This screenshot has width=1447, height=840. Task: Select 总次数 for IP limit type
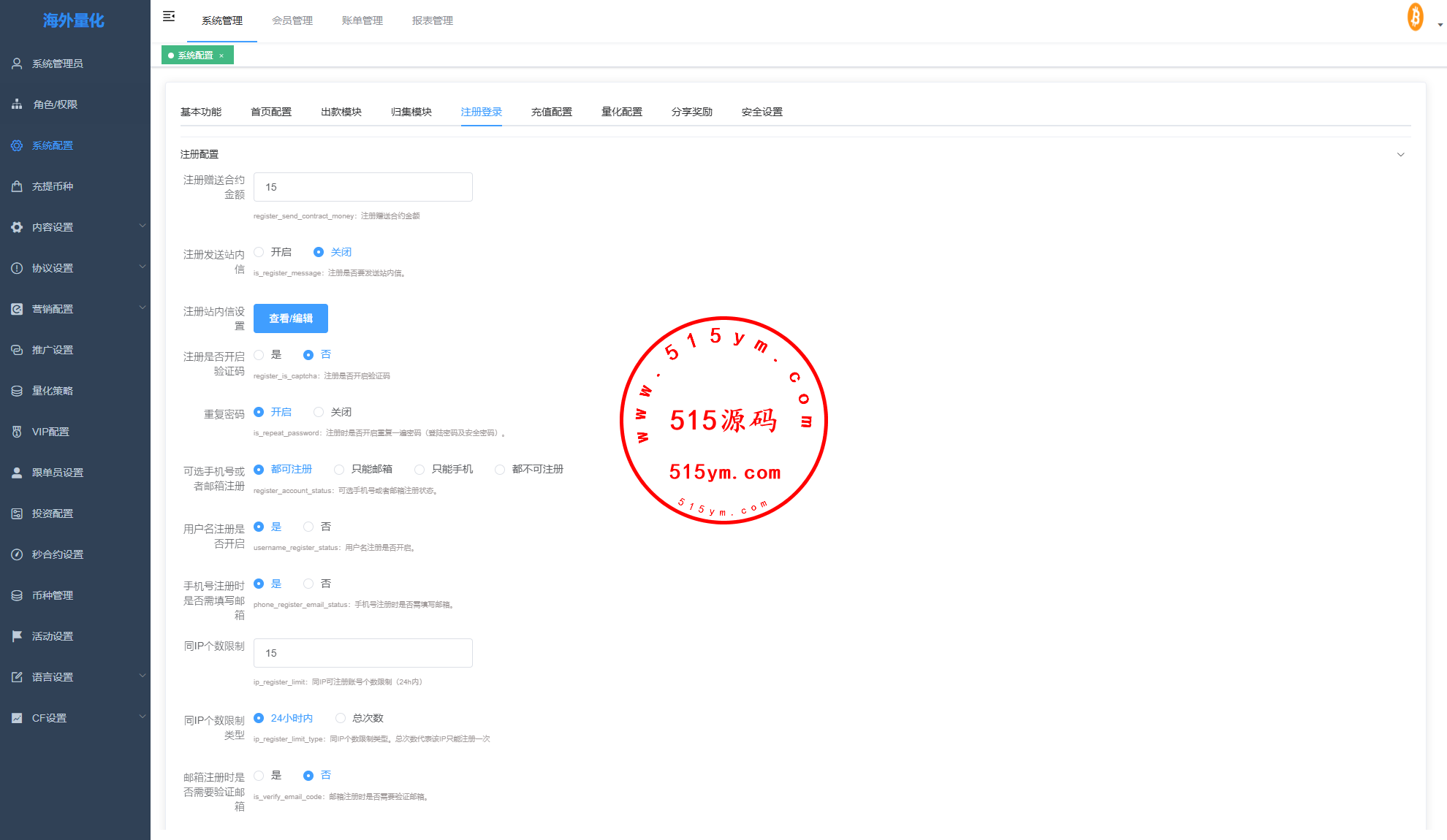pyautogui.click(x=341, y=718)
